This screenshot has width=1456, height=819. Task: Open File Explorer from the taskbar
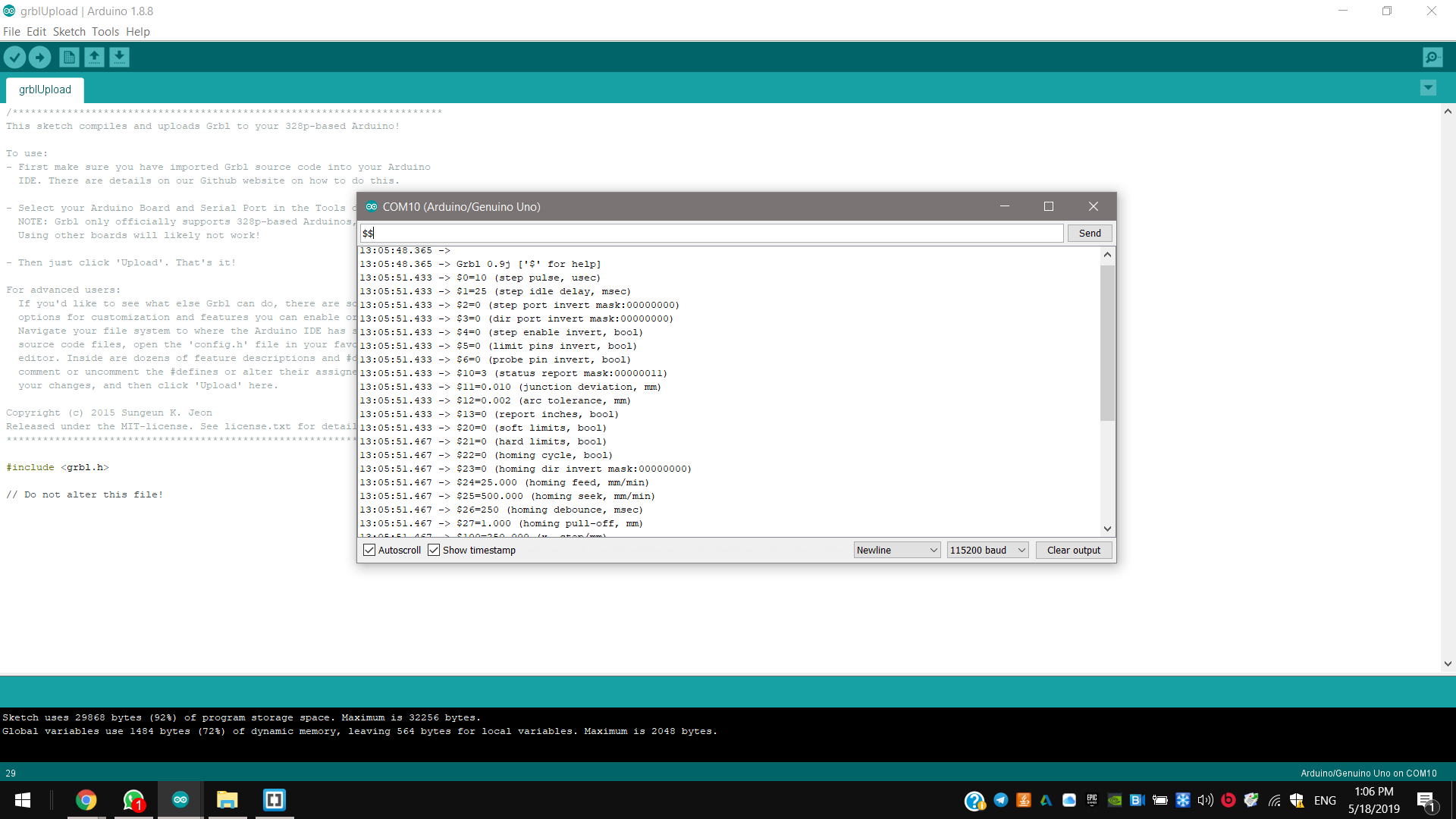tap(227, 800)
